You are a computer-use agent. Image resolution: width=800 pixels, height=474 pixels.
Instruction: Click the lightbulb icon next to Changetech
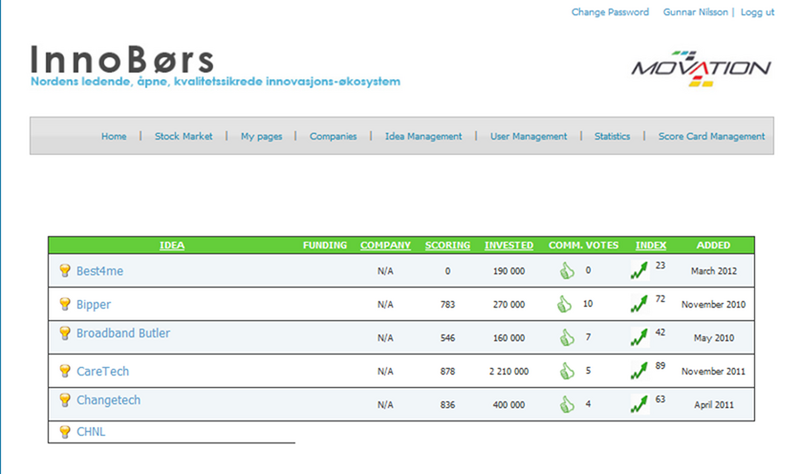(65, 400)
